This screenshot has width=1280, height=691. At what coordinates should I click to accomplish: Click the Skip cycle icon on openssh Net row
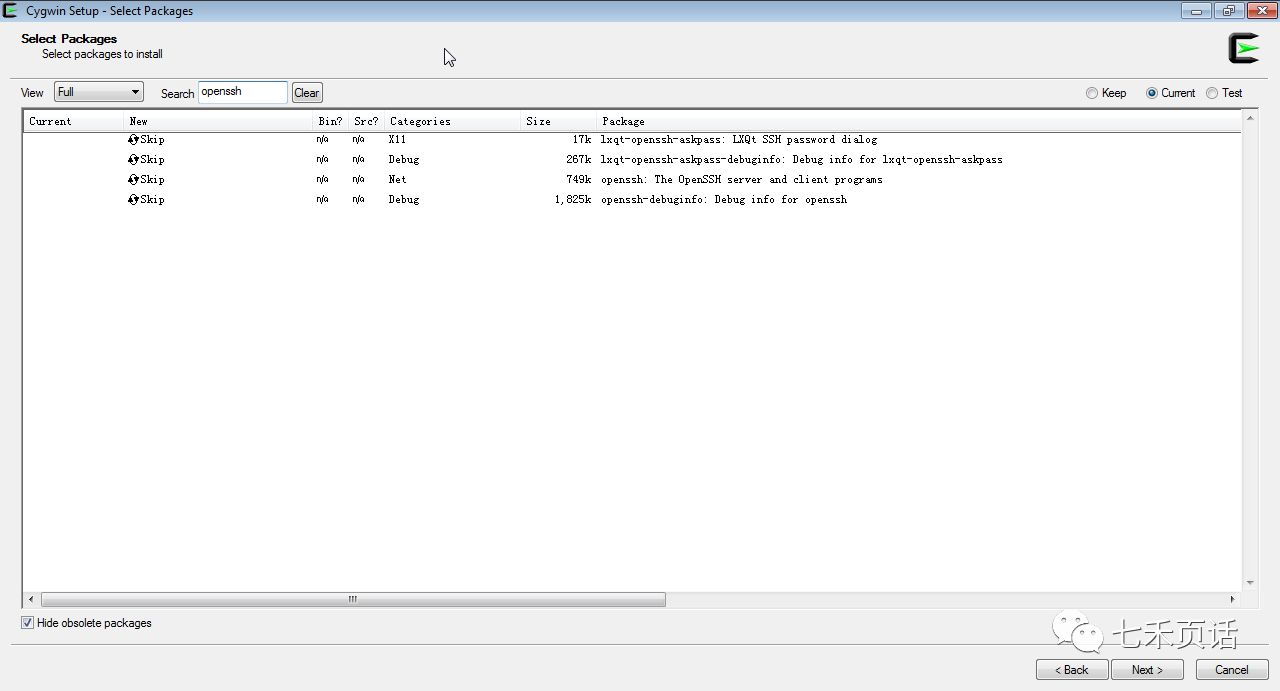click(133, 180)
